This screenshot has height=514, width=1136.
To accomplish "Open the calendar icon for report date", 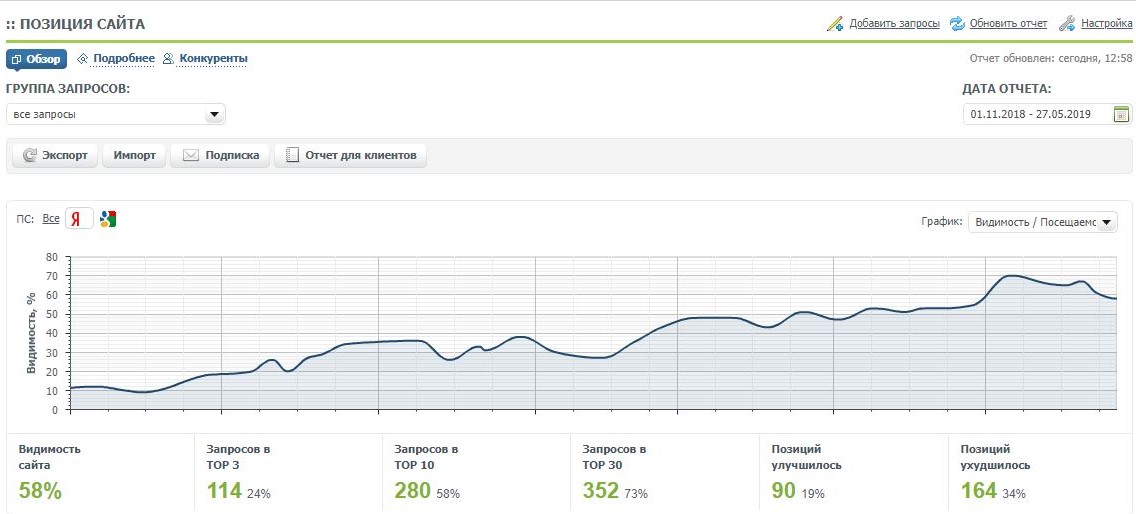I will (x=1121, y=115).
